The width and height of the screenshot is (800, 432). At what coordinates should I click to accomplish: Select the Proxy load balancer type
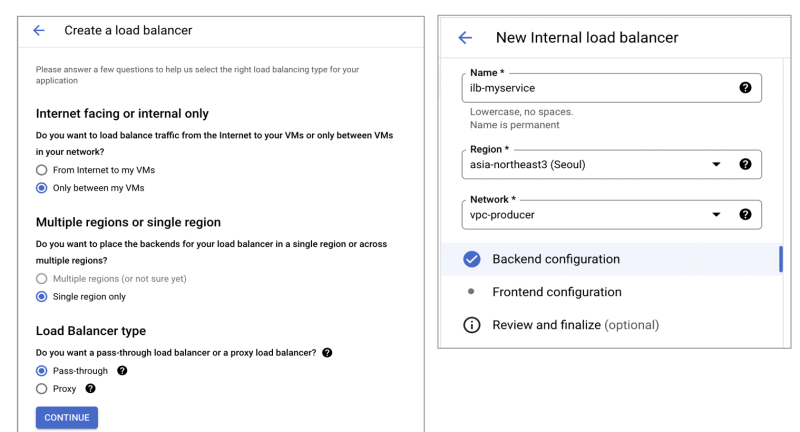(x=42, y=389)
